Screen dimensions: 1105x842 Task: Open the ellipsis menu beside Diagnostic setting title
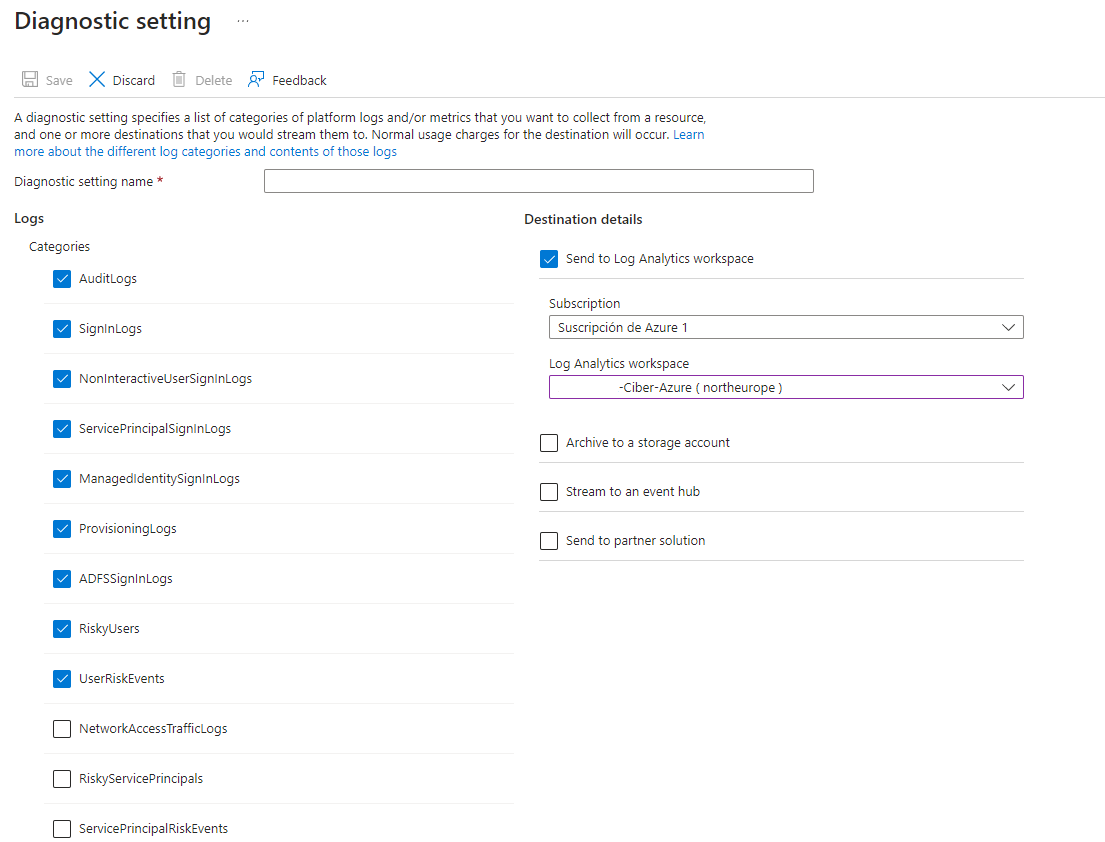point(243,21)
